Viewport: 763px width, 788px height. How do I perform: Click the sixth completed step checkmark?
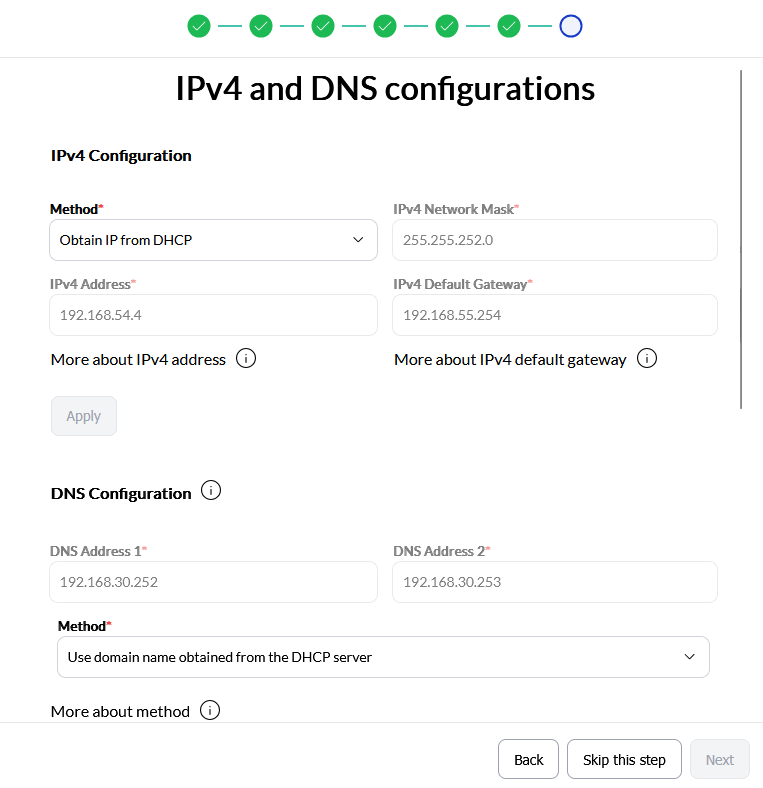click(x=509, y=26)
